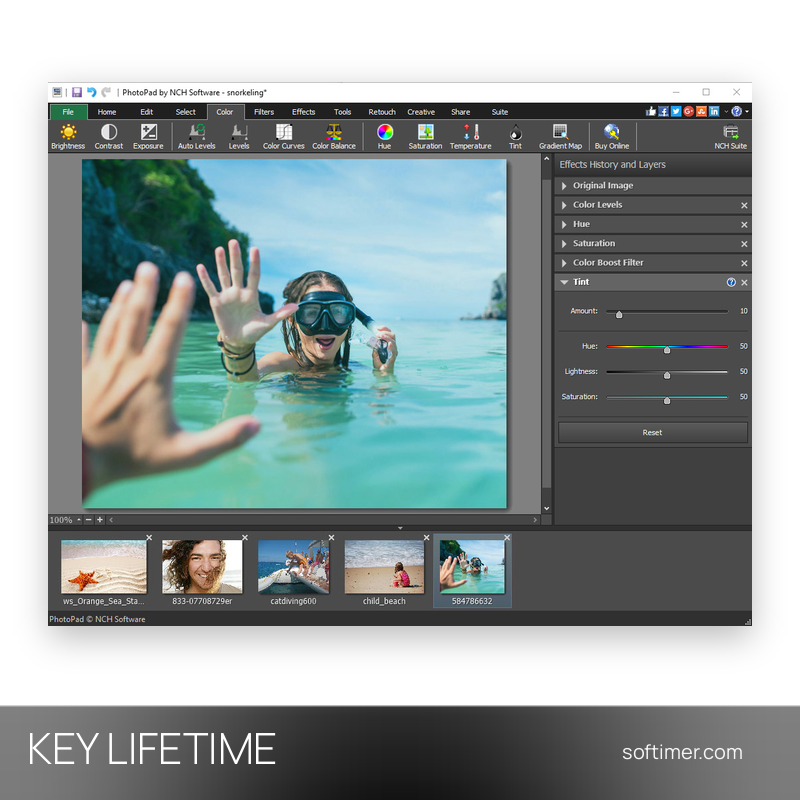The width and height of the screenshot is (800, 800).
Task: Switch to the Filters tab
Action: coord(264,112)
